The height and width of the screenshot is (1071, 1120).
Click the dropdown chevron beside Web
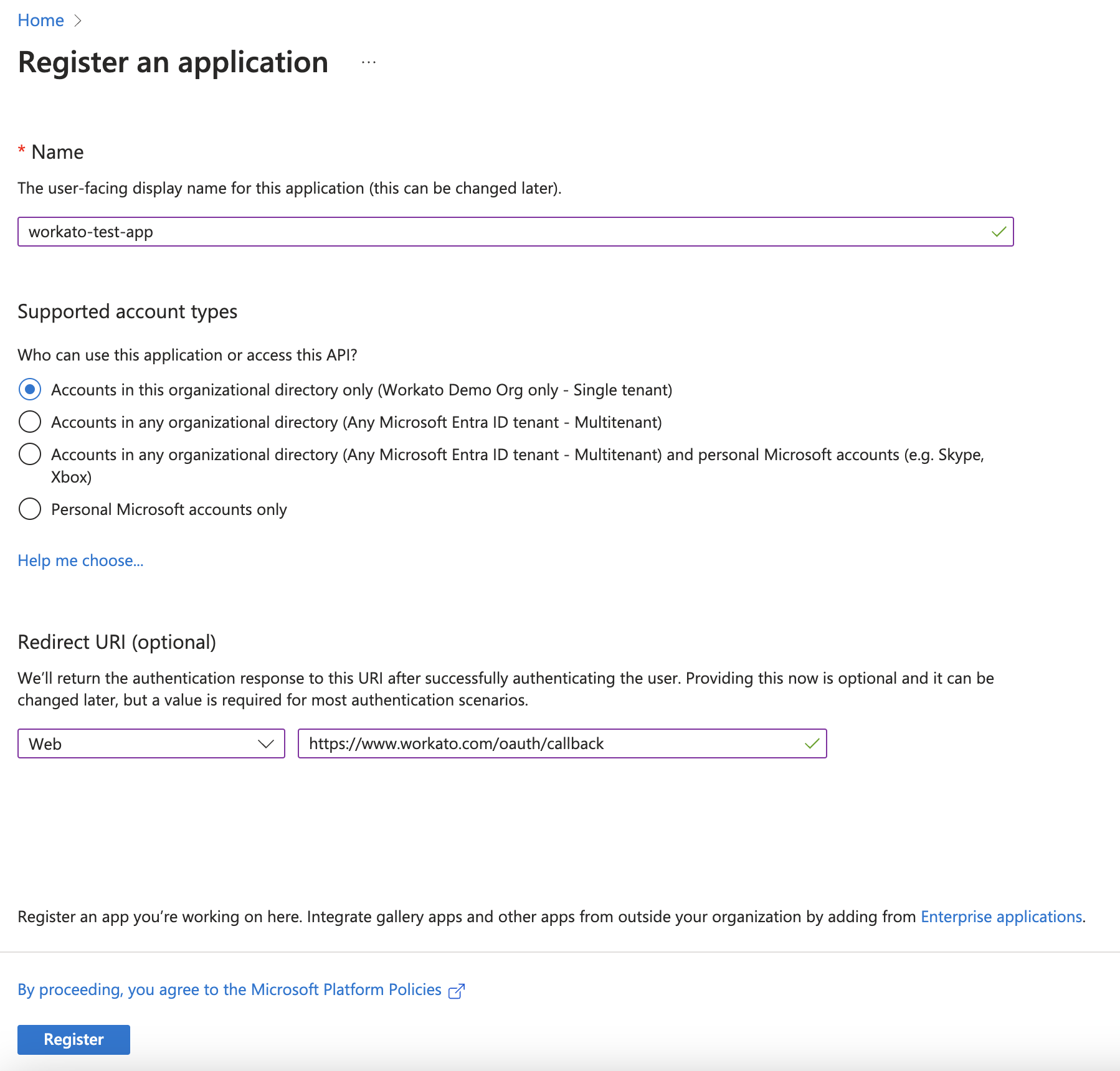click(267, 743)
